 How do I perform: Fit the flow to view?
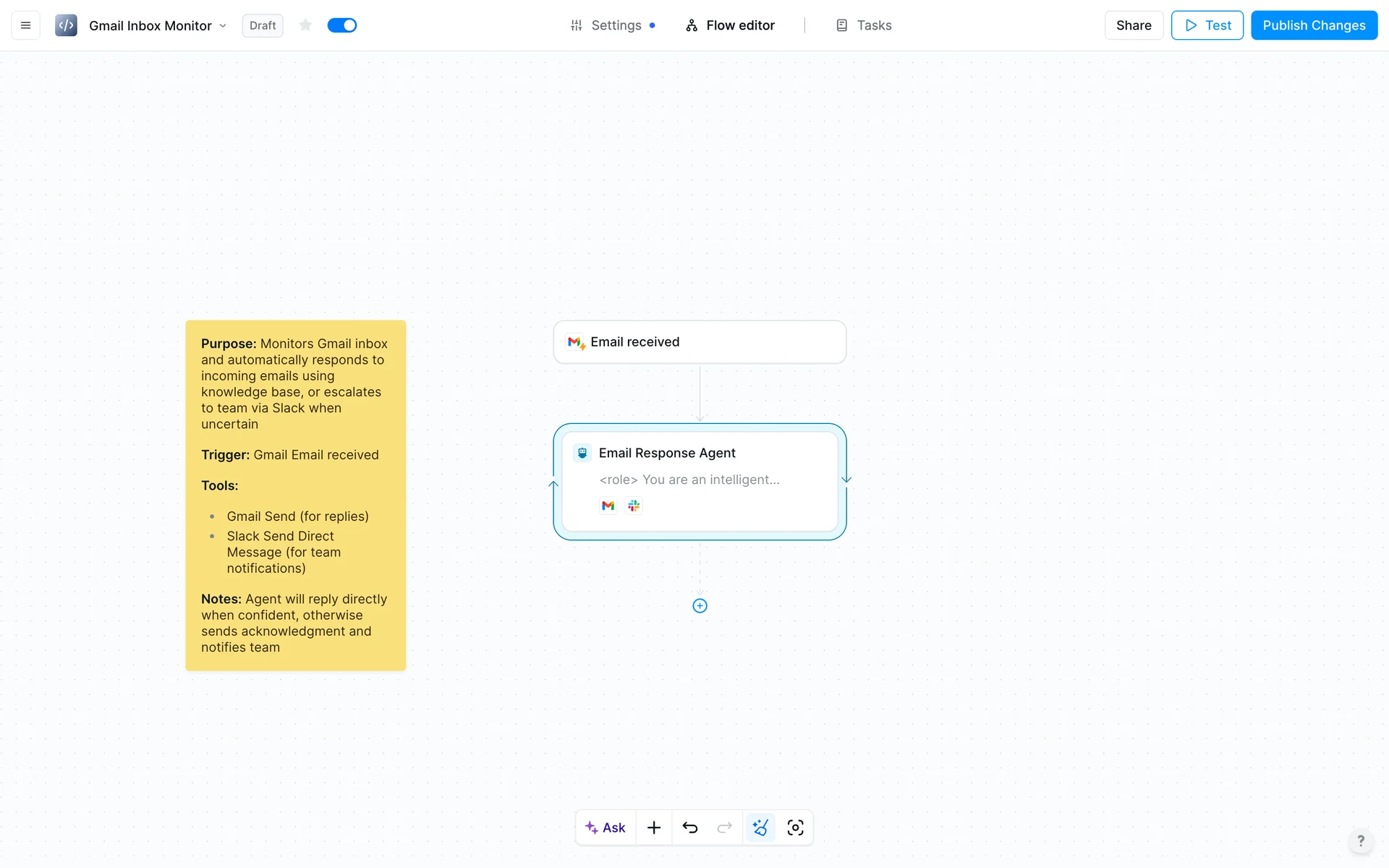795,827
